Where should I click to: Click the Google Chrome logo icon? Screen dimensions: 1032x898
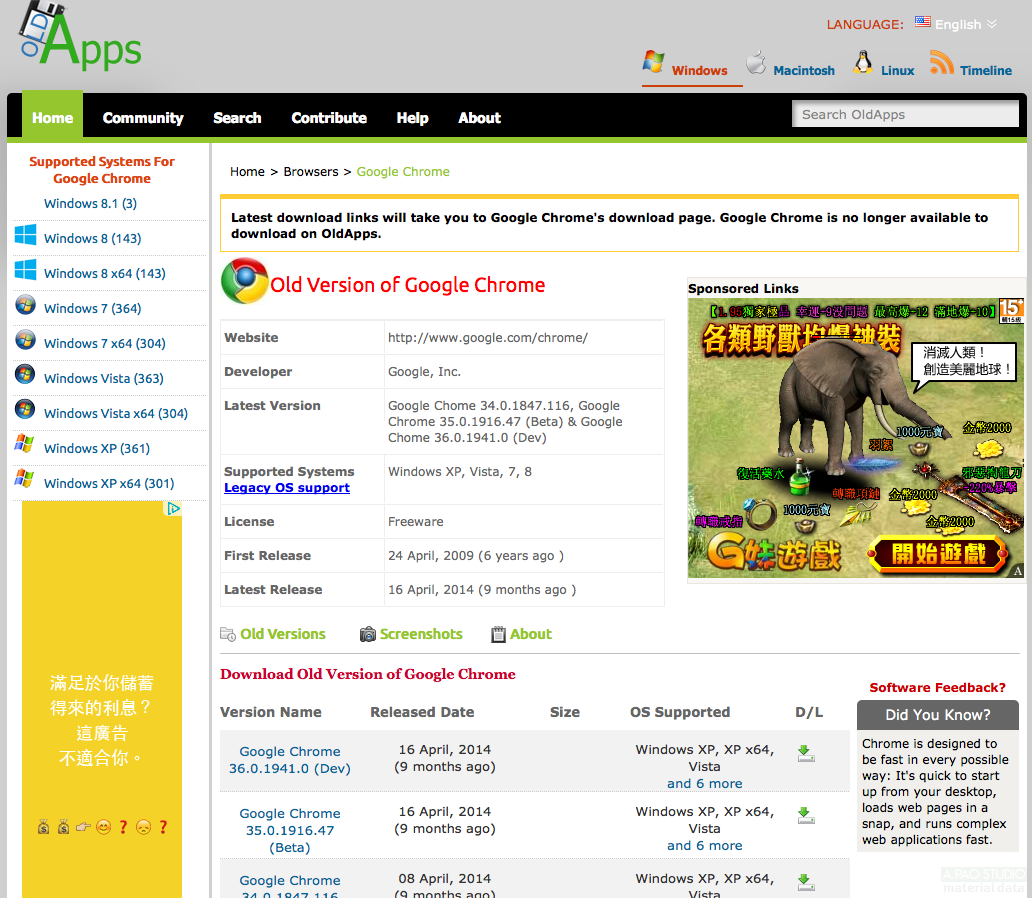(245, 280)
